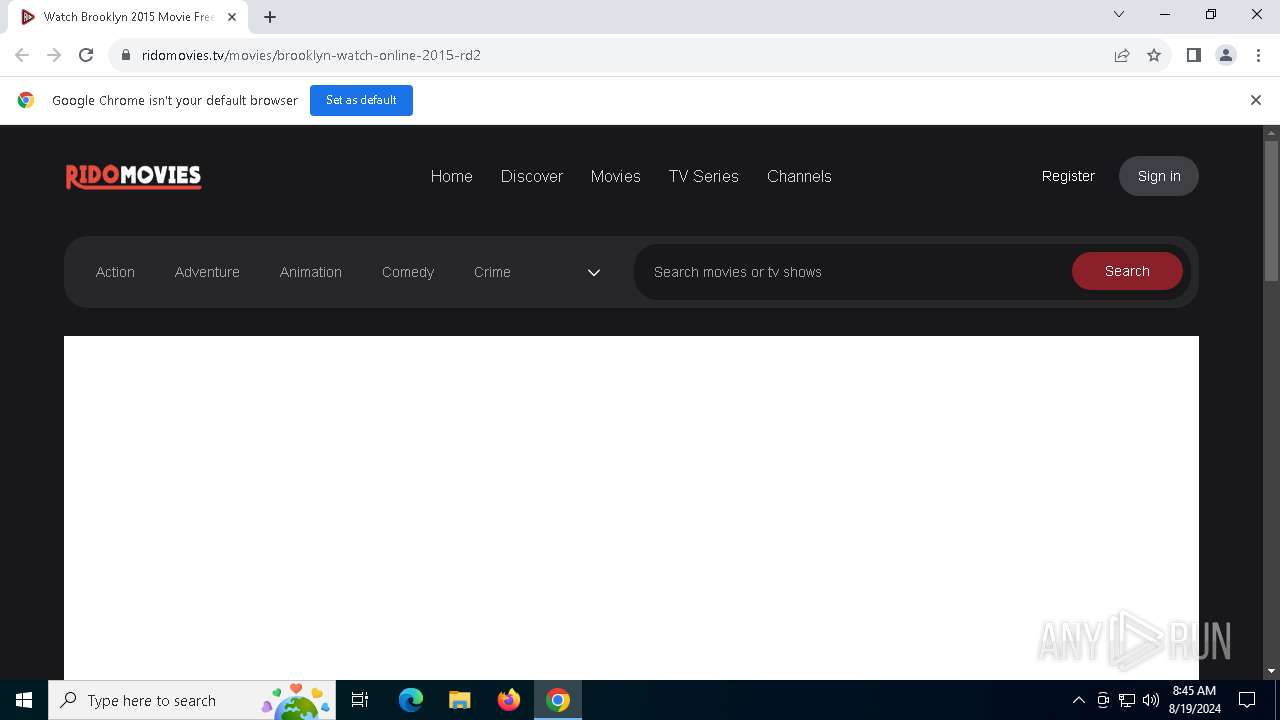
Task: Reload the page
Action: [x=86, y=55]
